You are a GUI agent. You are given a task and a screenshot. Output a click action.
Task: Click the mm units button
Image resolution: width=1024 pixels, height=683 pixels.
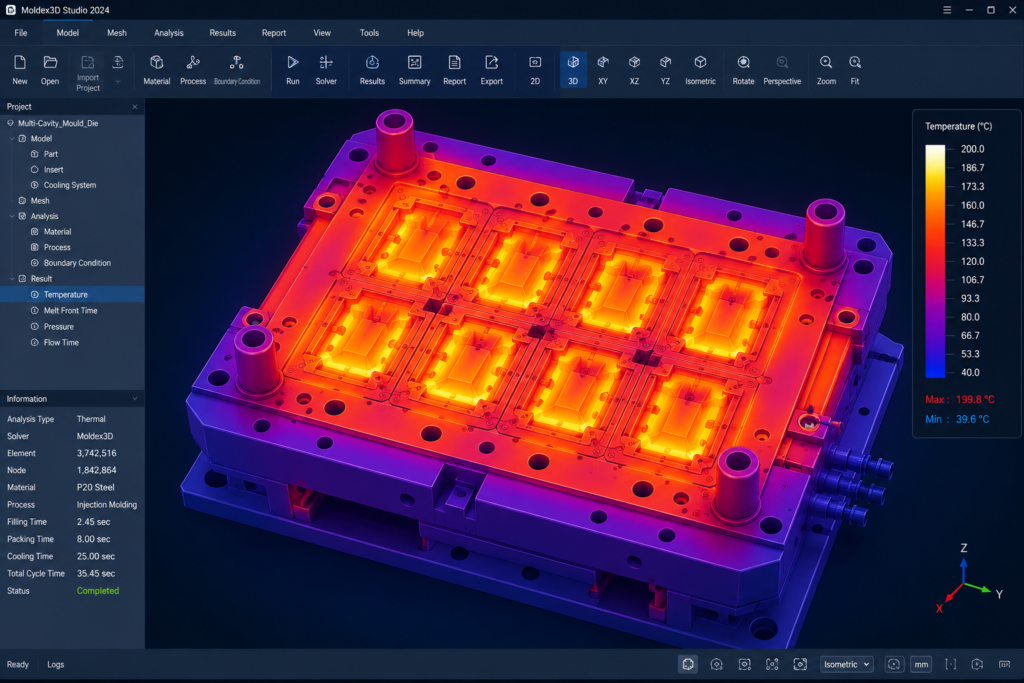click(x=921, y=664)
